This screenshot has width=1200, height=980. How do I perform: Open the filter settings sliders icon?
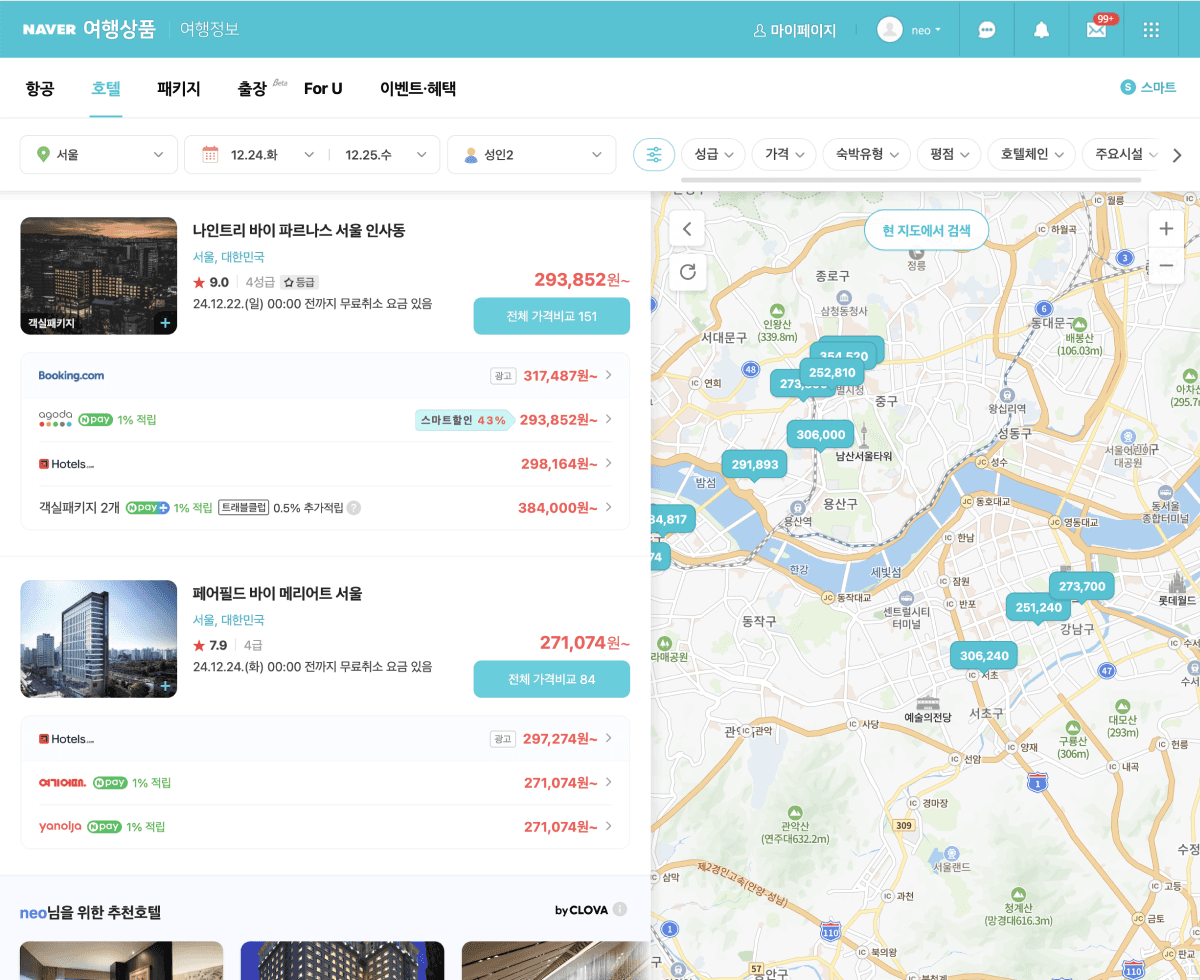(x=654, y=155)
